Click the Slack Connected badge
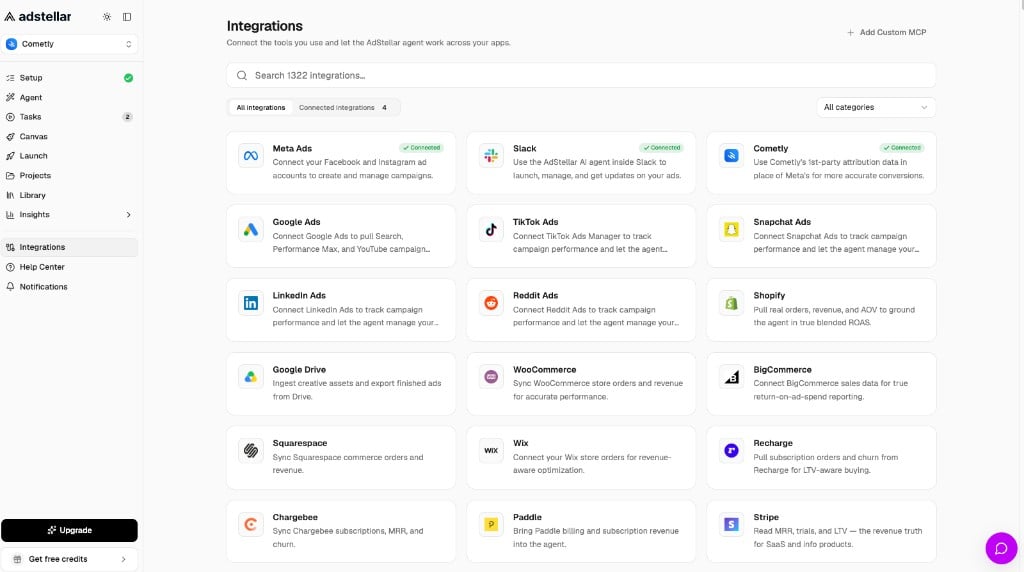 pos(662,148)
